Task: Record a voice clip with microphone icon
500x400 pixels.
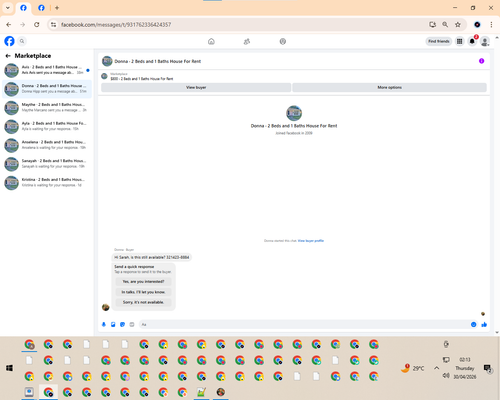Action: [104, 325]
